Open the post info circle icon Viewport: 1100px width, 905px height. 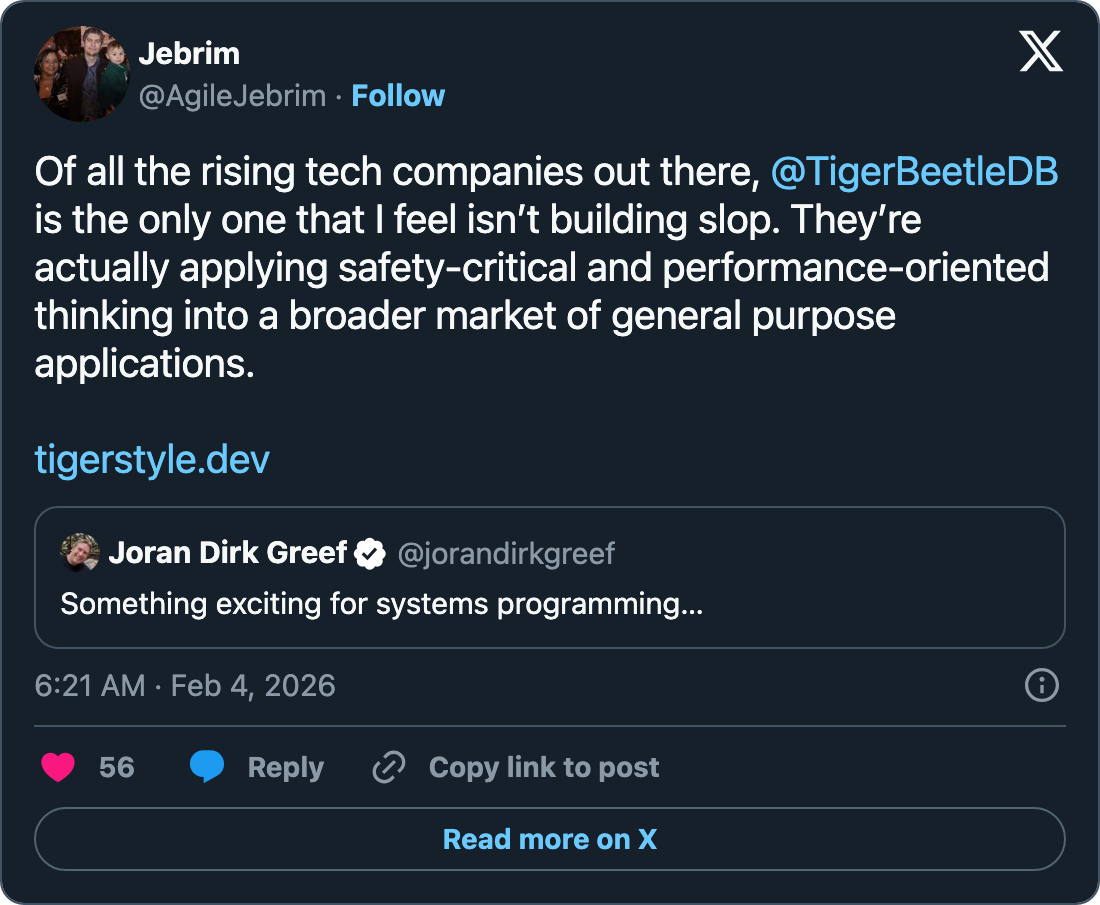[1042, 685]
